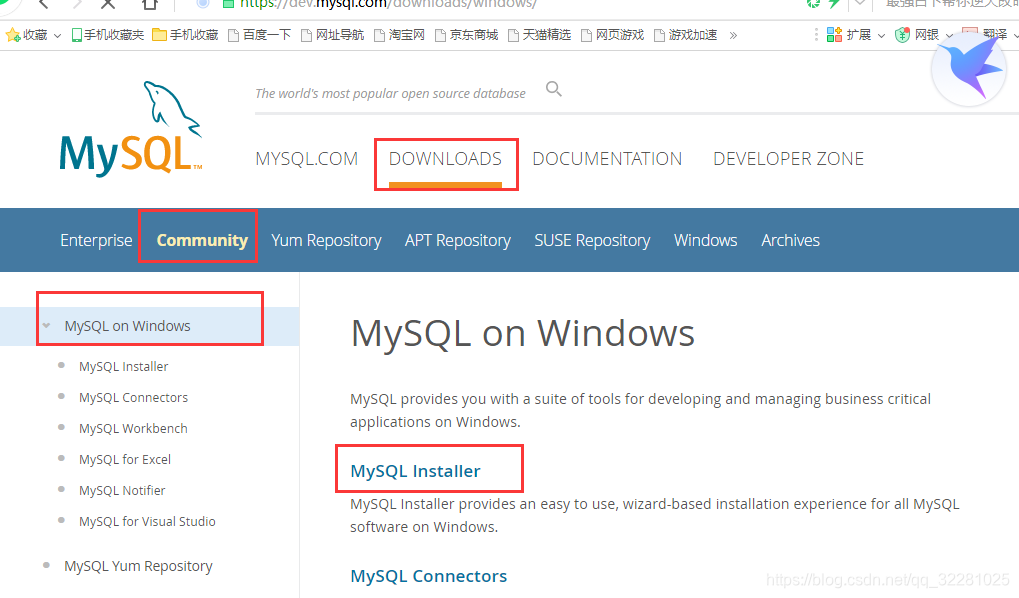Select MySQL Notifier in sidebar
The width and height of the screenshot is (1019, 598).
pyautogui.click(x=122, y=490)
